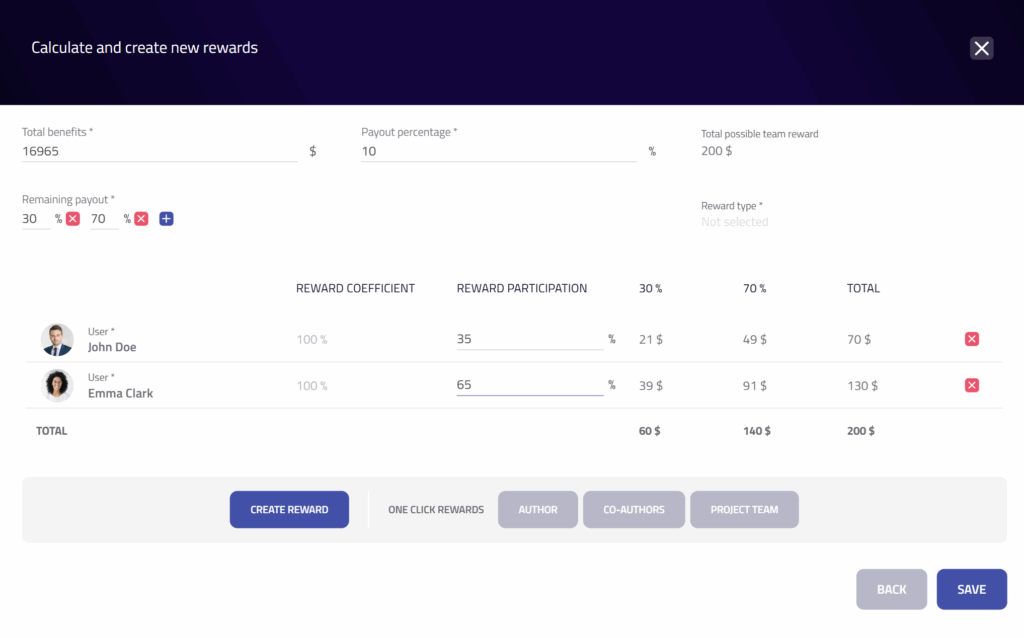The width and height of the screenshot is (1024, 638).
Task: Remove the 70% remaining payout split
Action: click(141, 219)
